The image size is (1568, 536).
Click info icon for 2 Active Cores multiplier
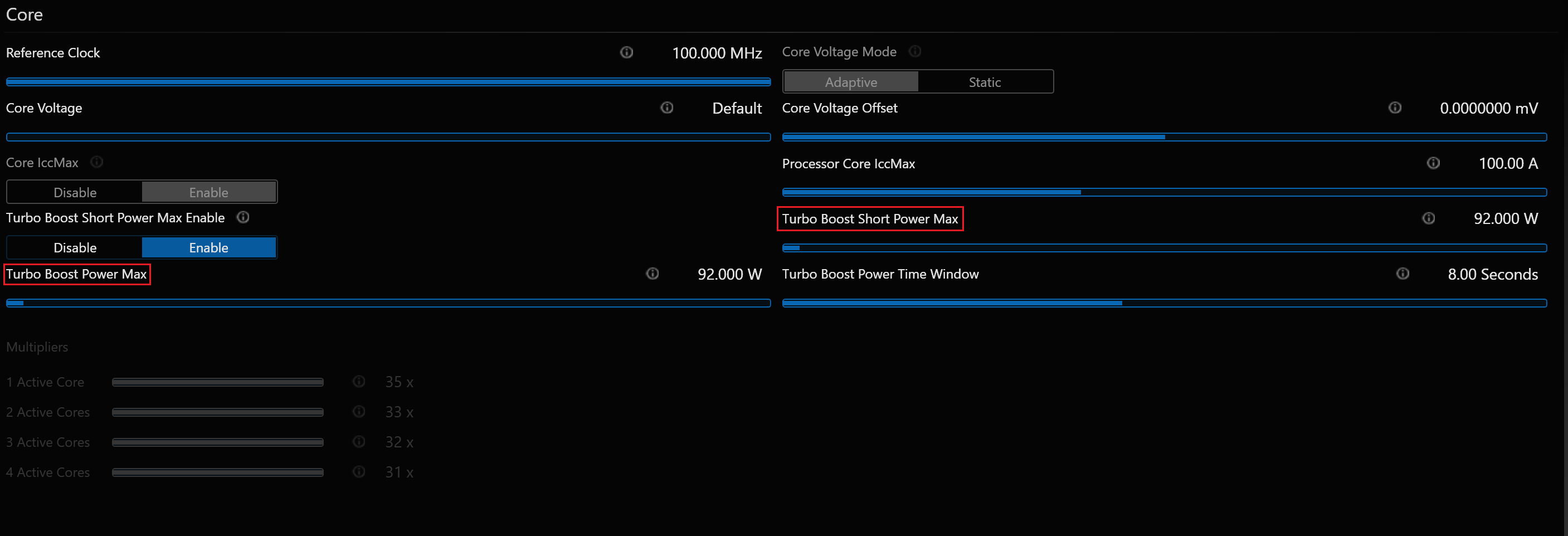pyautogui.click(x=359, y=412)
